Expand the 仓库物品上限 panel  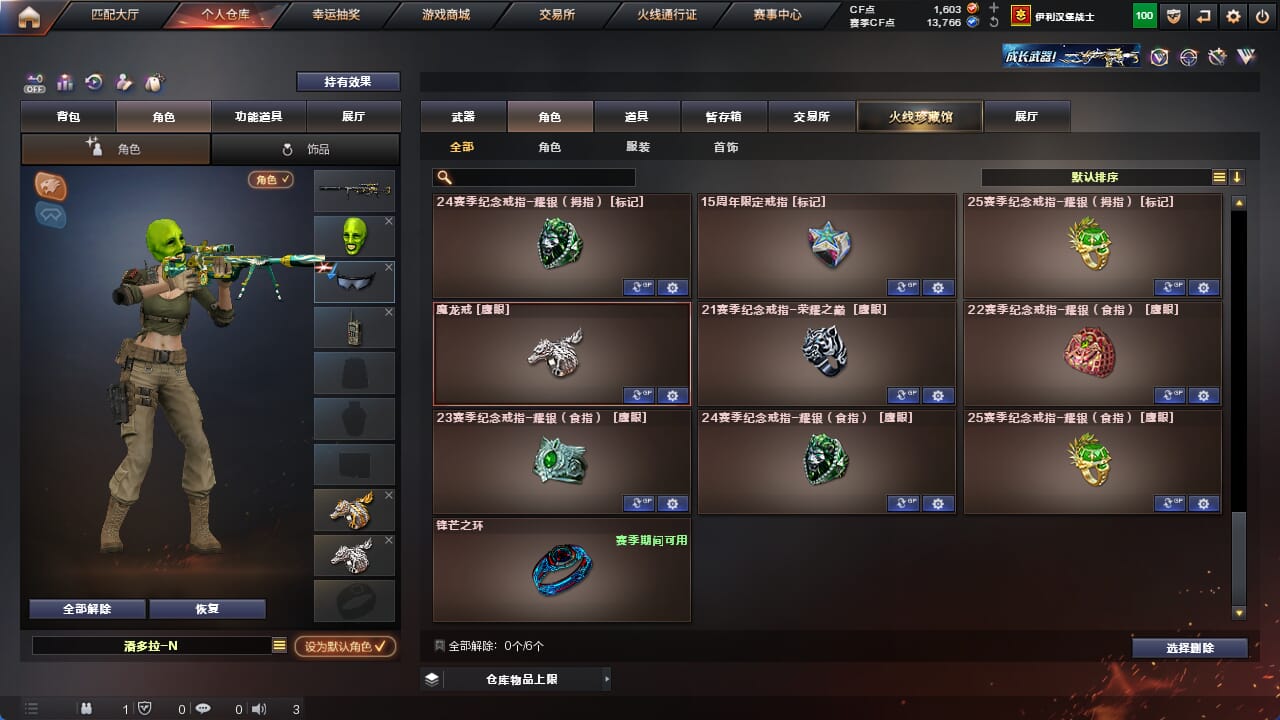click(515, 679)
